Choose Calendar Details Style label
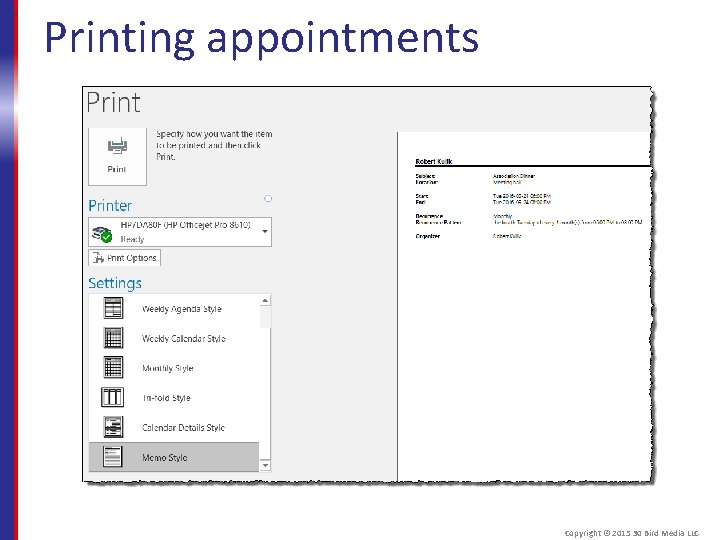This screenshot has width=720, height=540. pos(183,428)
